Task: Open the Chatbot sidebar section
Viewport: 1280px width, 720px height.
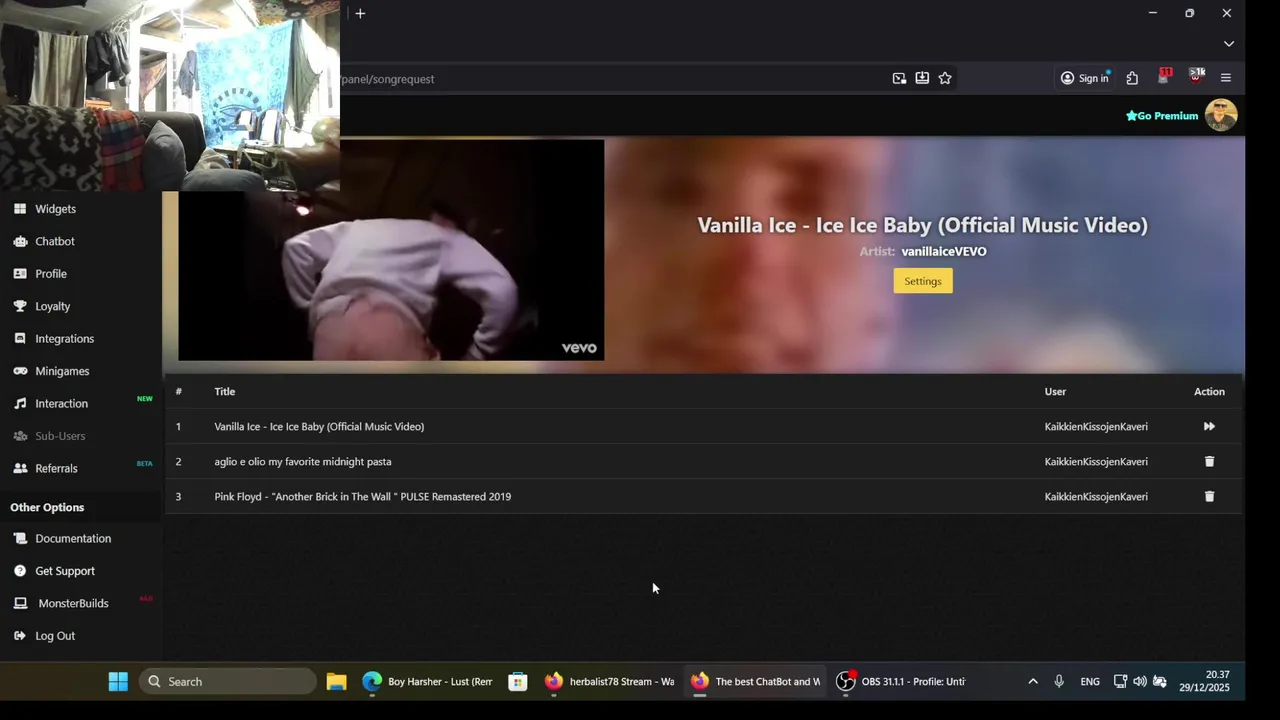Action: tap(55, 241)
